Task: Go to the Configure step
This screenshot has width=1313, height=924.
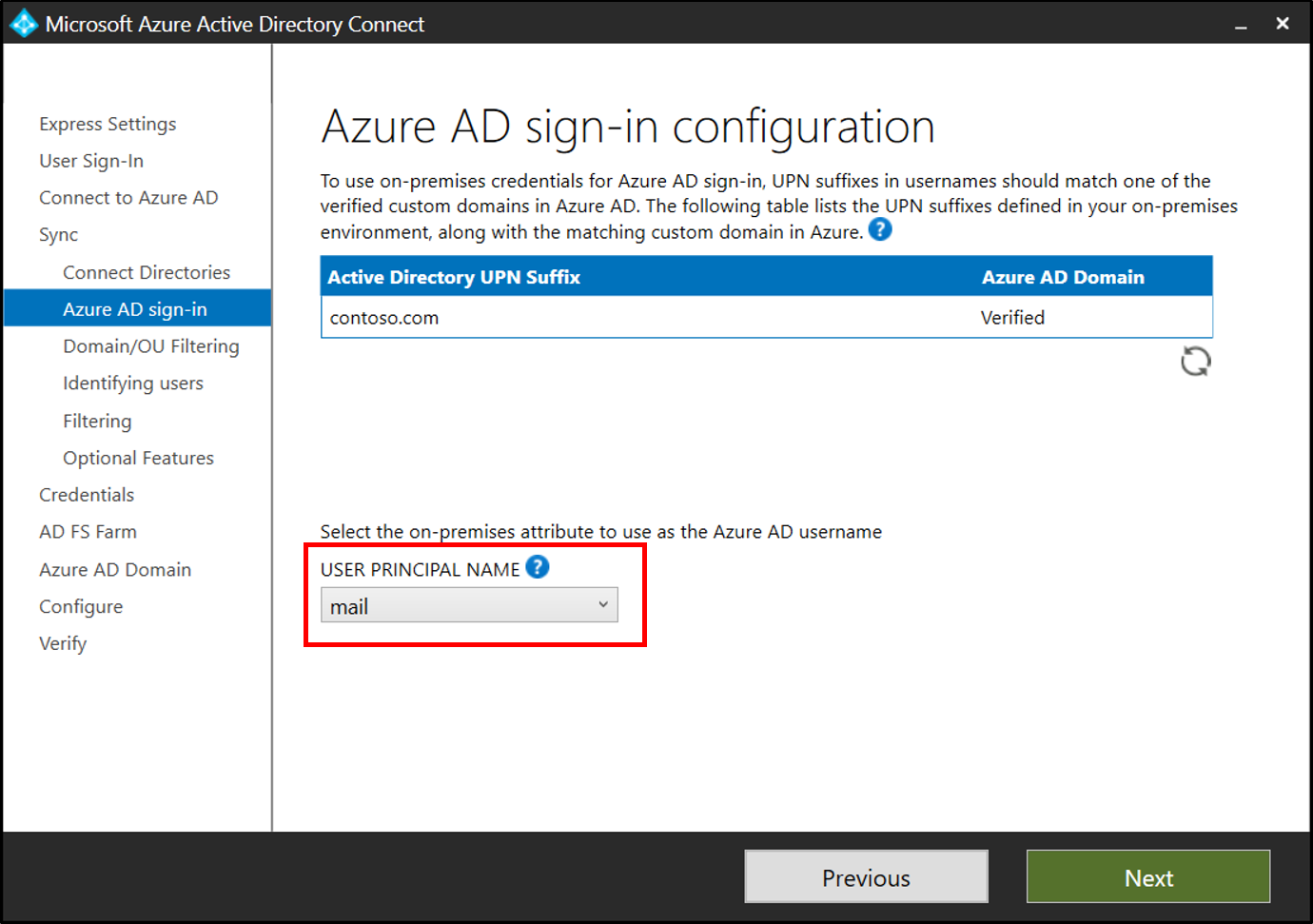Action: 81,606
